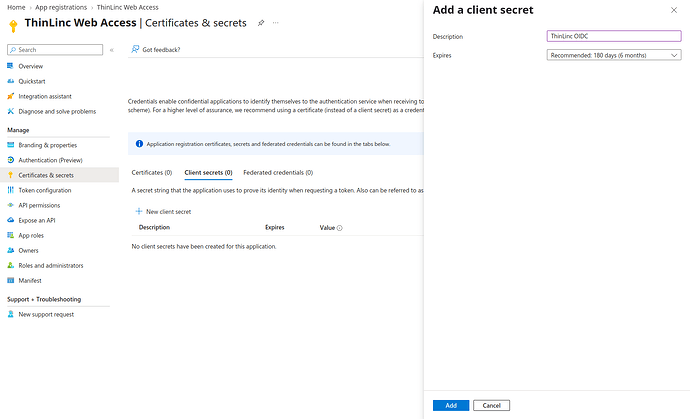This screenshot has width=690, height=419.
Task: Open Token configuration in the sidebar
Action: (x=44, y=190)
